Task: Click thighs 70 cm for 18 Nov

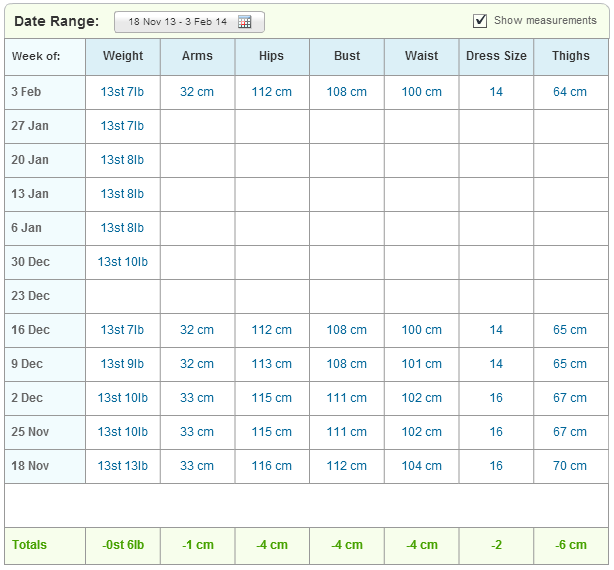Action: [x=570, y=466]
